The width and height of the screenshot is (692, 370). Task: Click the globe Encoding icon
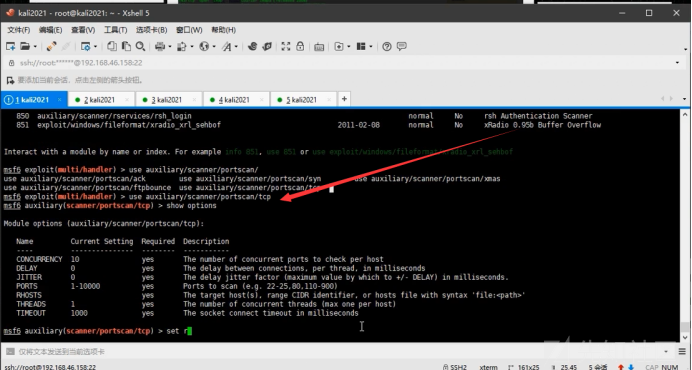click(204, 46)
